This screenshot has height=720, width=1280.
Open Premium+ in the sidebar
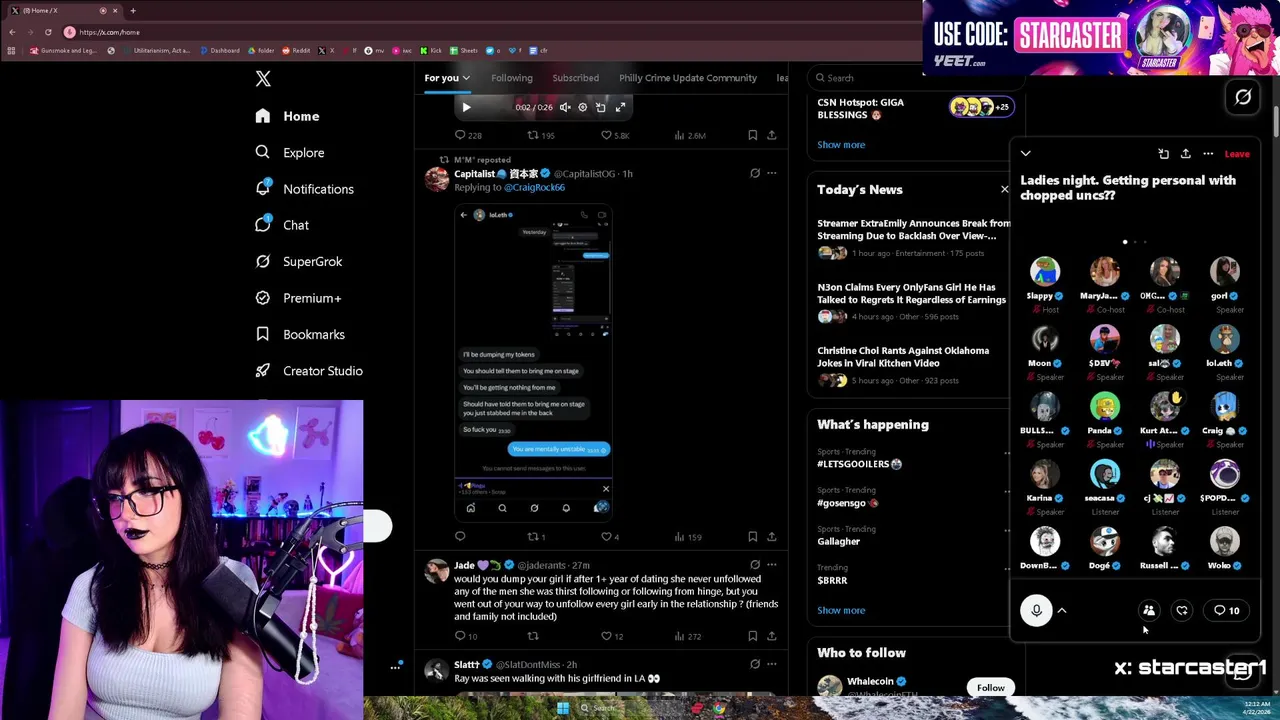(298, 298)
